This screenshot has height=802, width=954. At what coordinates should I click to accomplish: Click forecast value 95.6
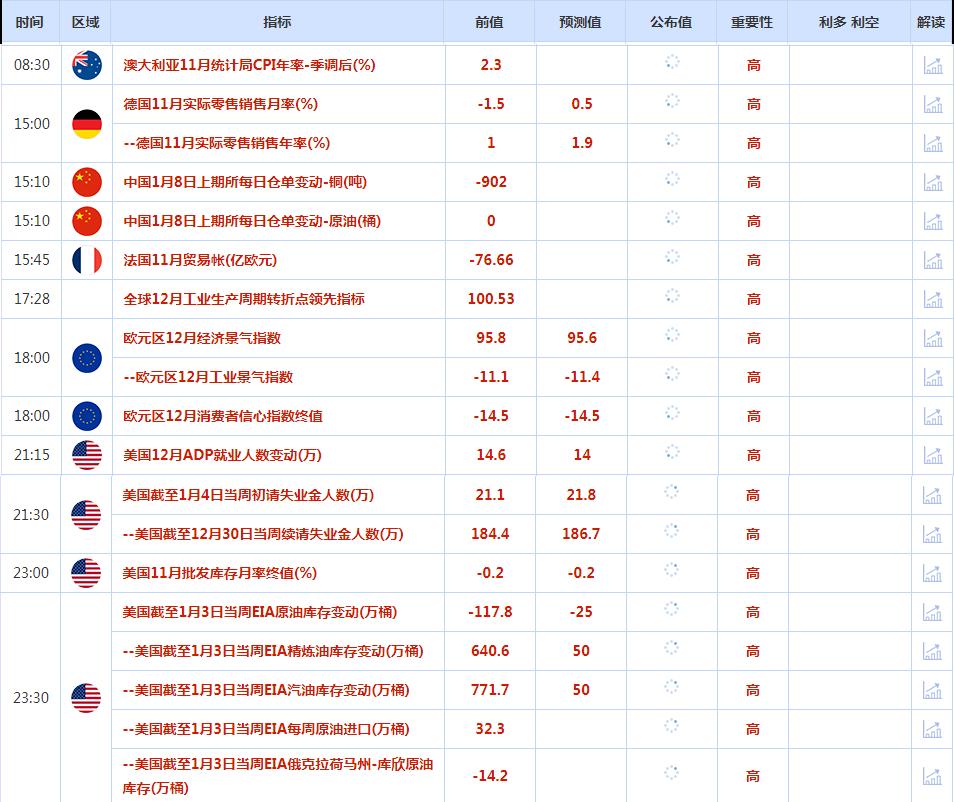tap(582, 338)
